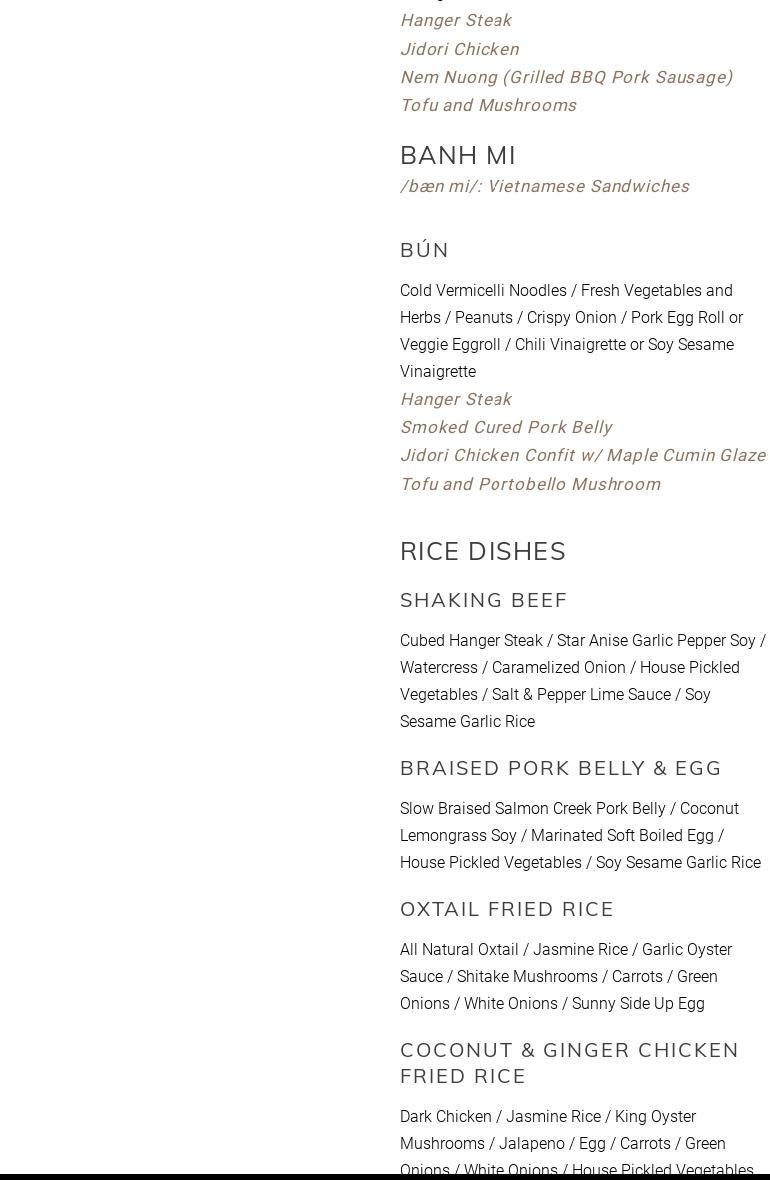Open the SHAKING BEEF dish title
770x1180 pixels.
tap(484, 600)
